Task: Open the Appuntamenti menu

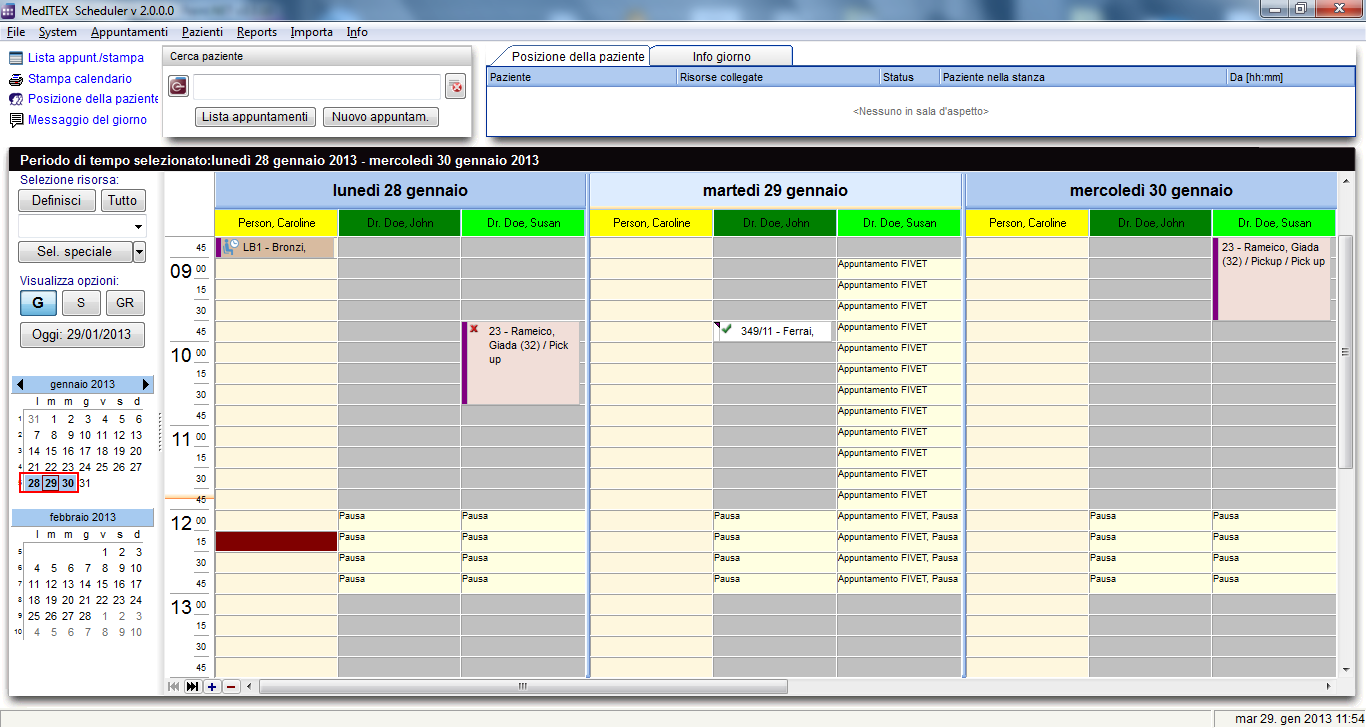Action: 129,32
